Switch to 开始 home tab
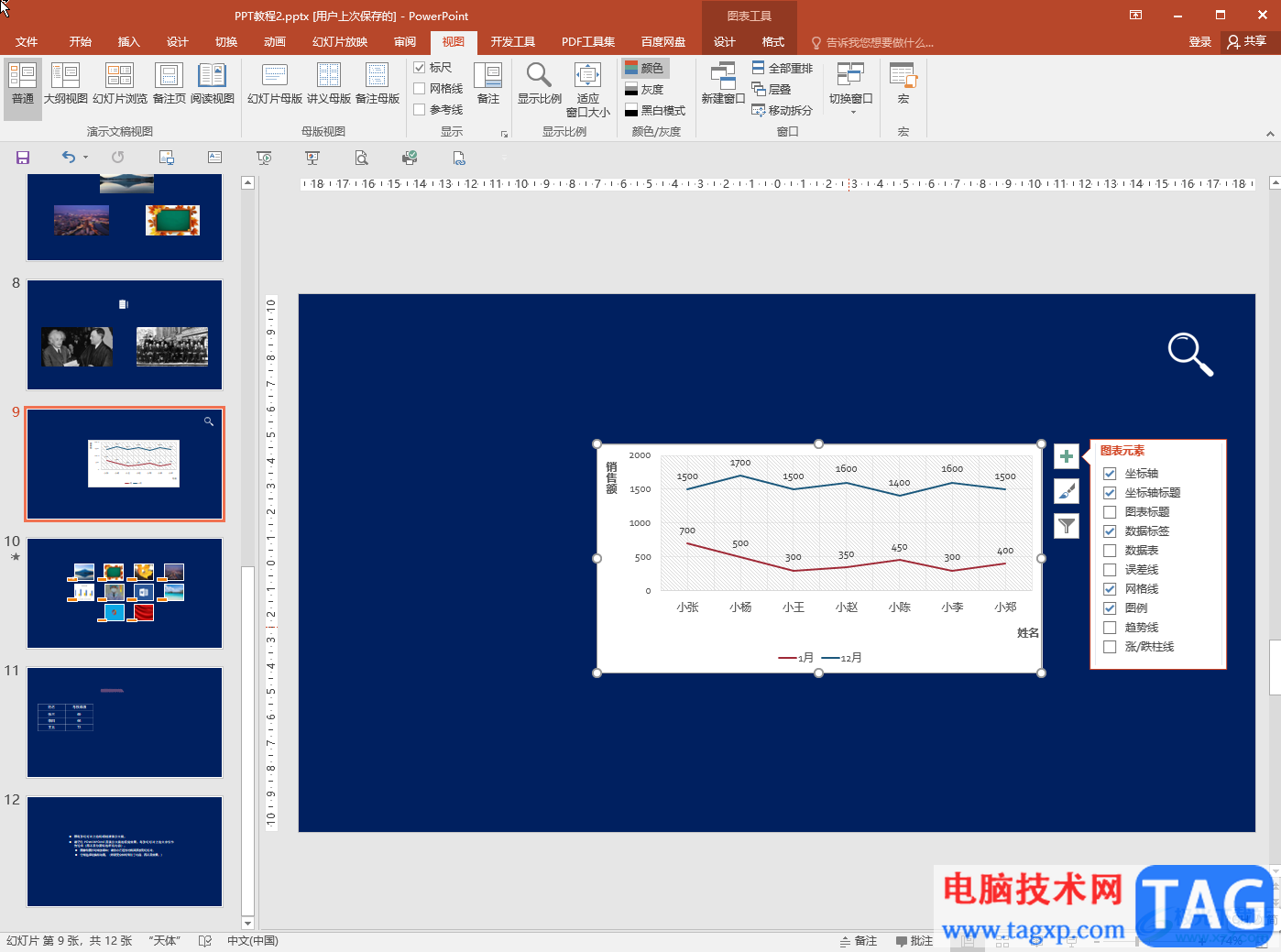The height and width of the screenshot is (952, 1281). 81,42
